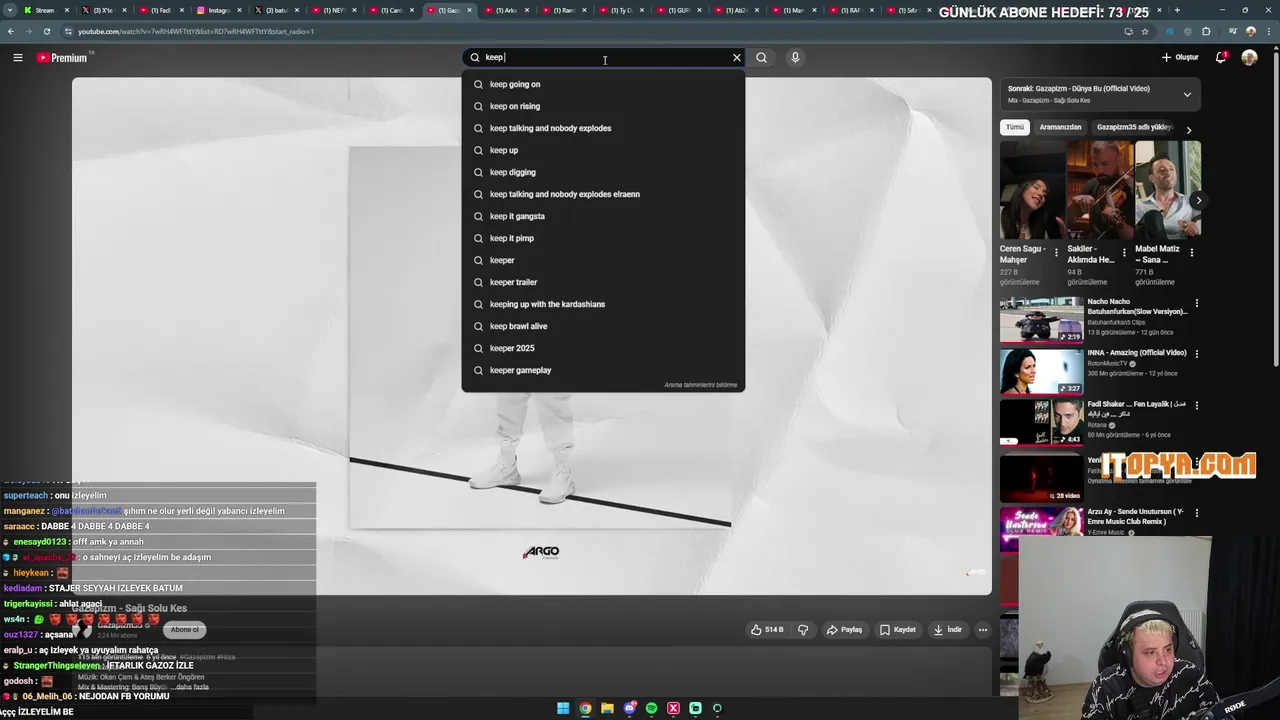The height and width of the screenshot is (720, 1280).
Task: Select suggestion "keep it pimp"
Action: [x=603, y=238]
